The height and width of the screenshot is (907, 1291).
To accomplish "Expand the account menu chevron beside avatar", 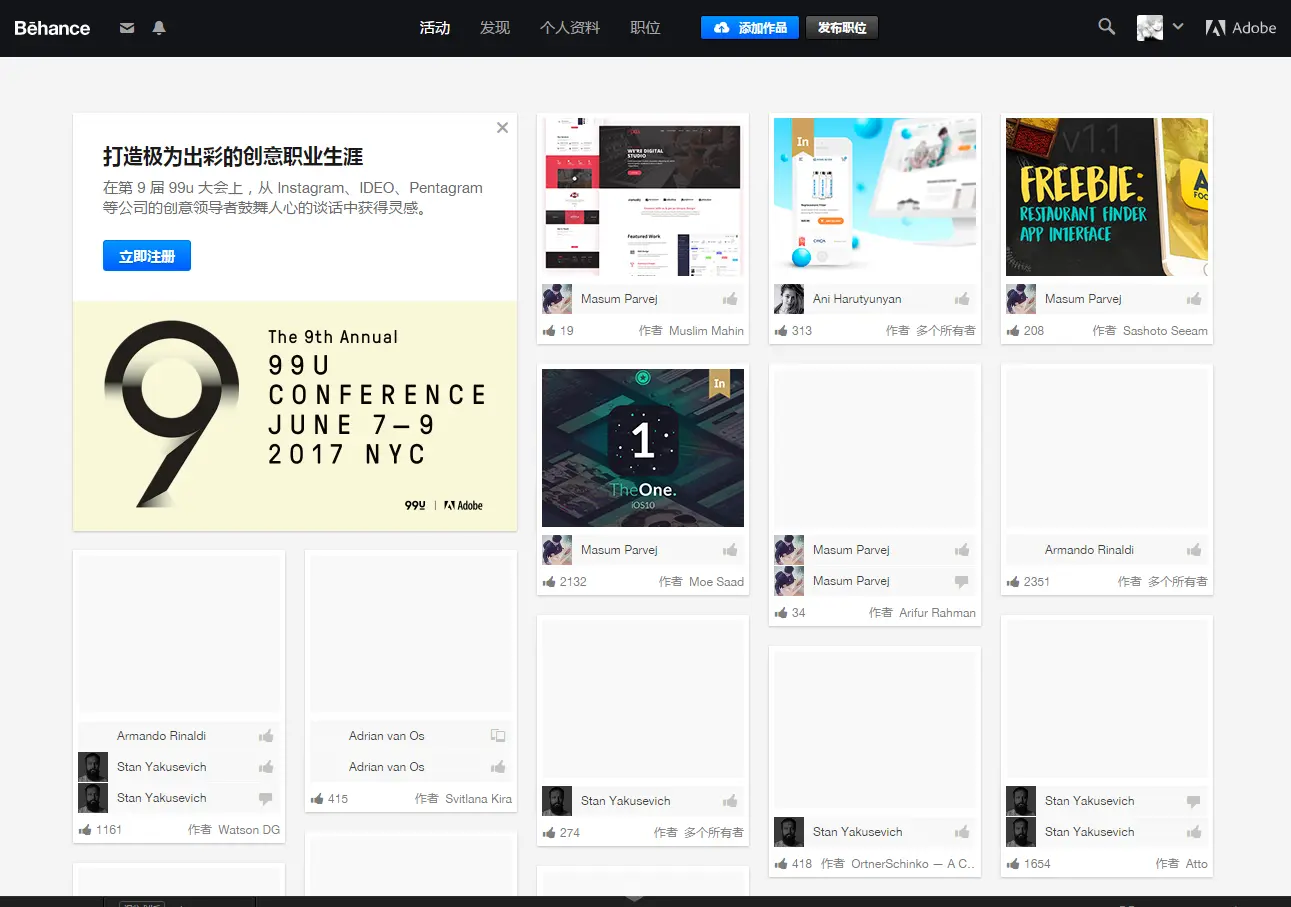I will click(x=1178, y=27).
